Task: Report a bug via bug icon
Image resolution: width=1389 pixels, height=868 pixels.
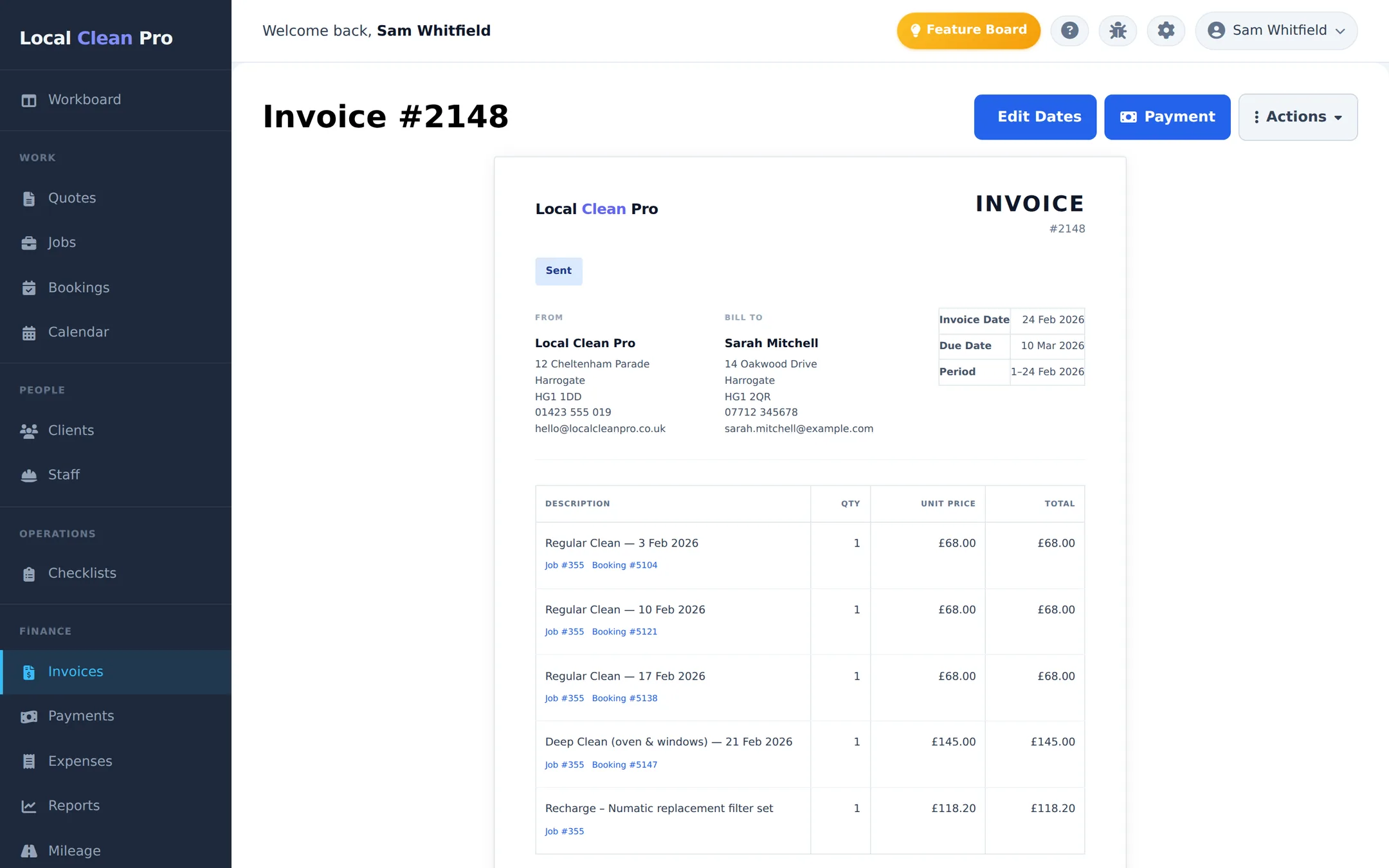Action: click(x=1118, y=30)
